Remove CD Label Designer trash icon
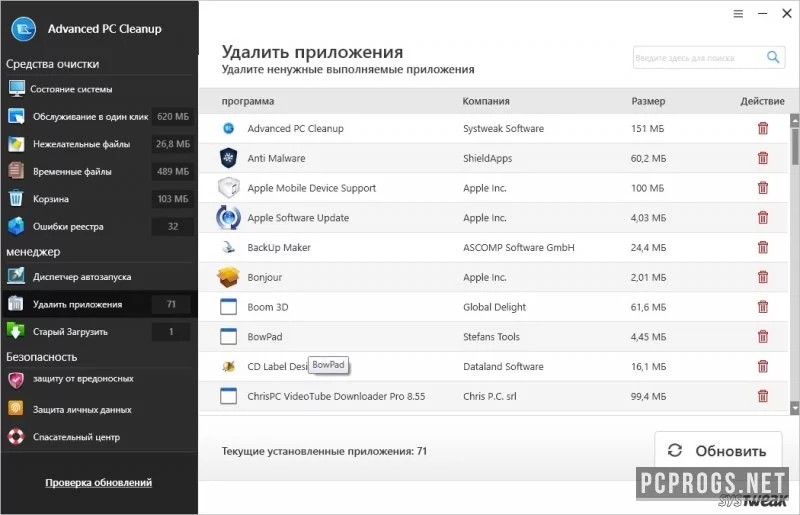Image resolution: width=800 pixels, height=515 pixels. pyautogui.click(x=763, y=366)
